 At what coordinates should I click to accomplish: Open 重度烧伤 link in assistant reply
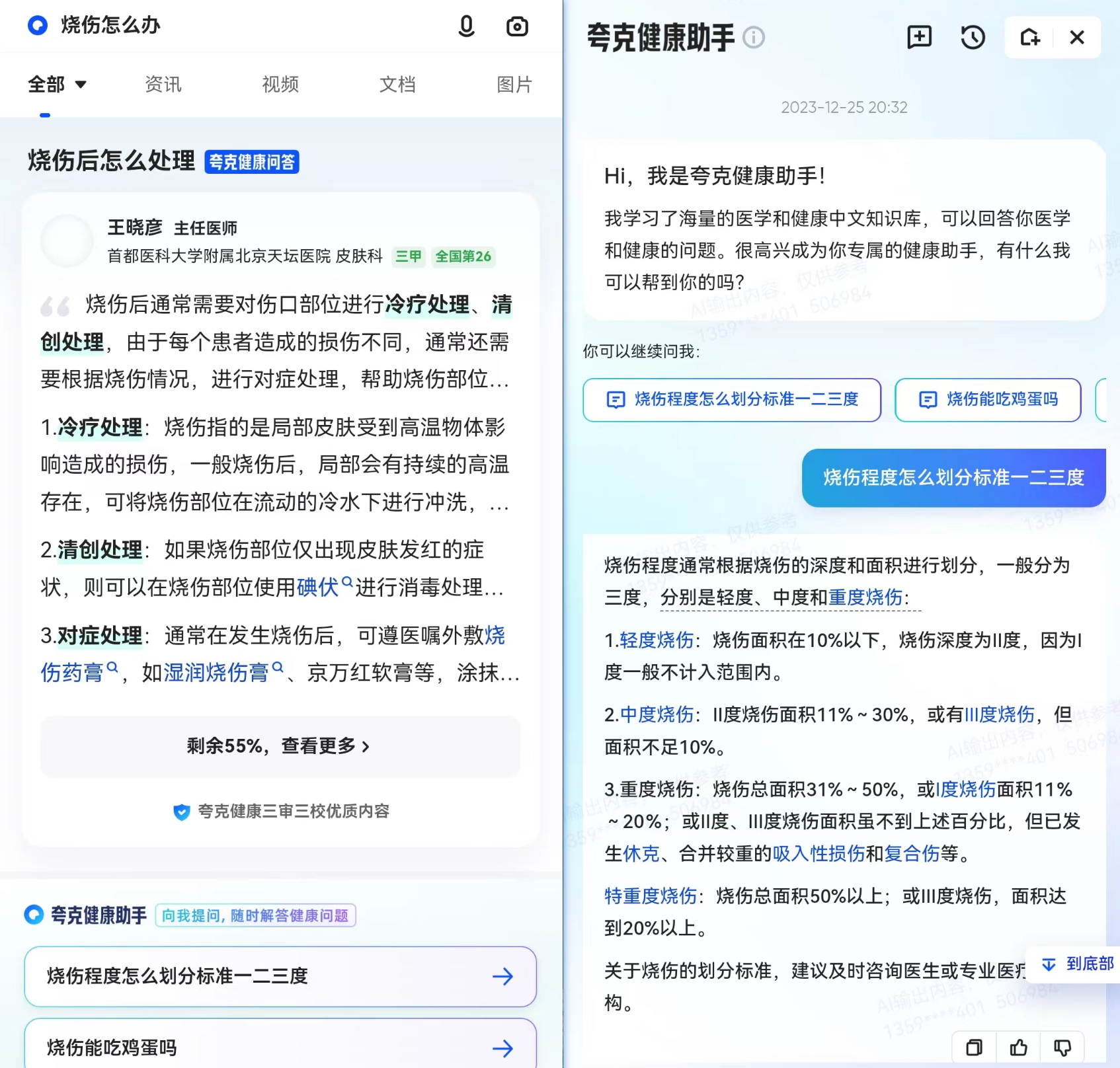(865, 597)
